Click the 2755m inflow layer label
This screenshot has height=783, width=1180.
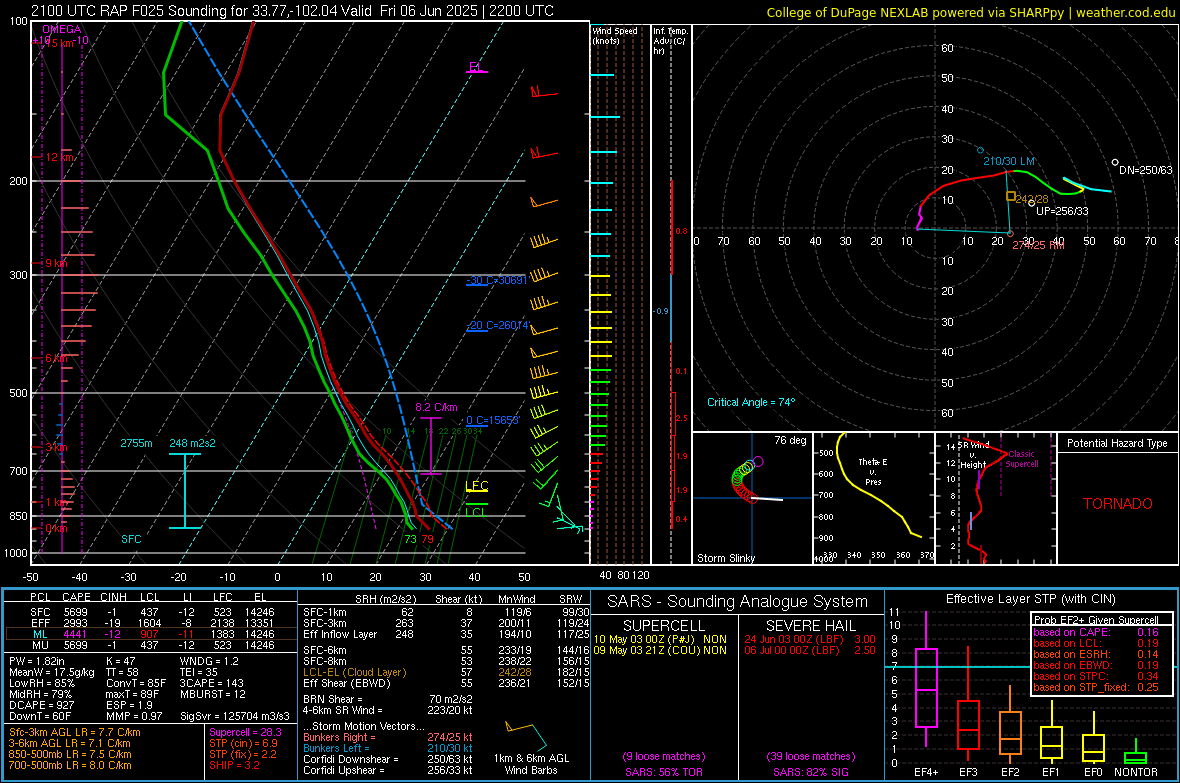click(136, 443)
